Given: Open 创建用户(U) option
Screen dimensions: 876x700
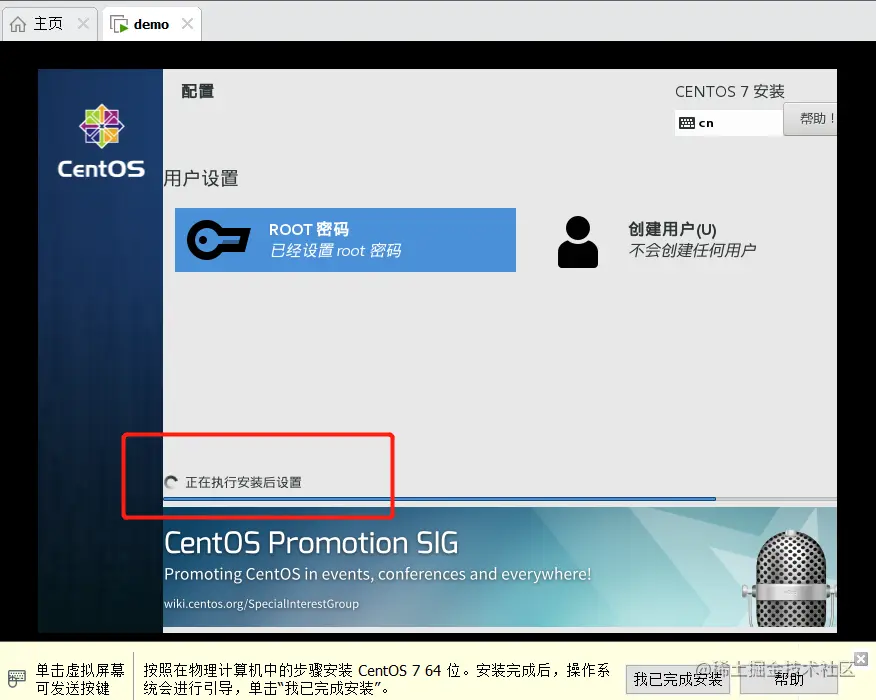Looking at the screenshot, I should pyautogui.click(x=658, y=240).
